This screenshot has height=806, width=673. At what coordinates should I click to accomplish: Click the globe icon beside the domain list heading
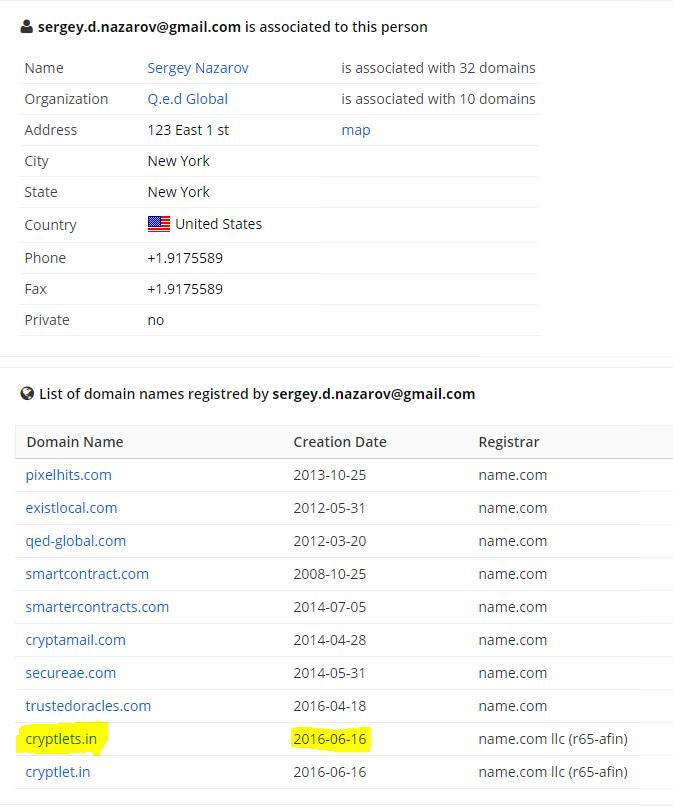[x=27, y=394]
